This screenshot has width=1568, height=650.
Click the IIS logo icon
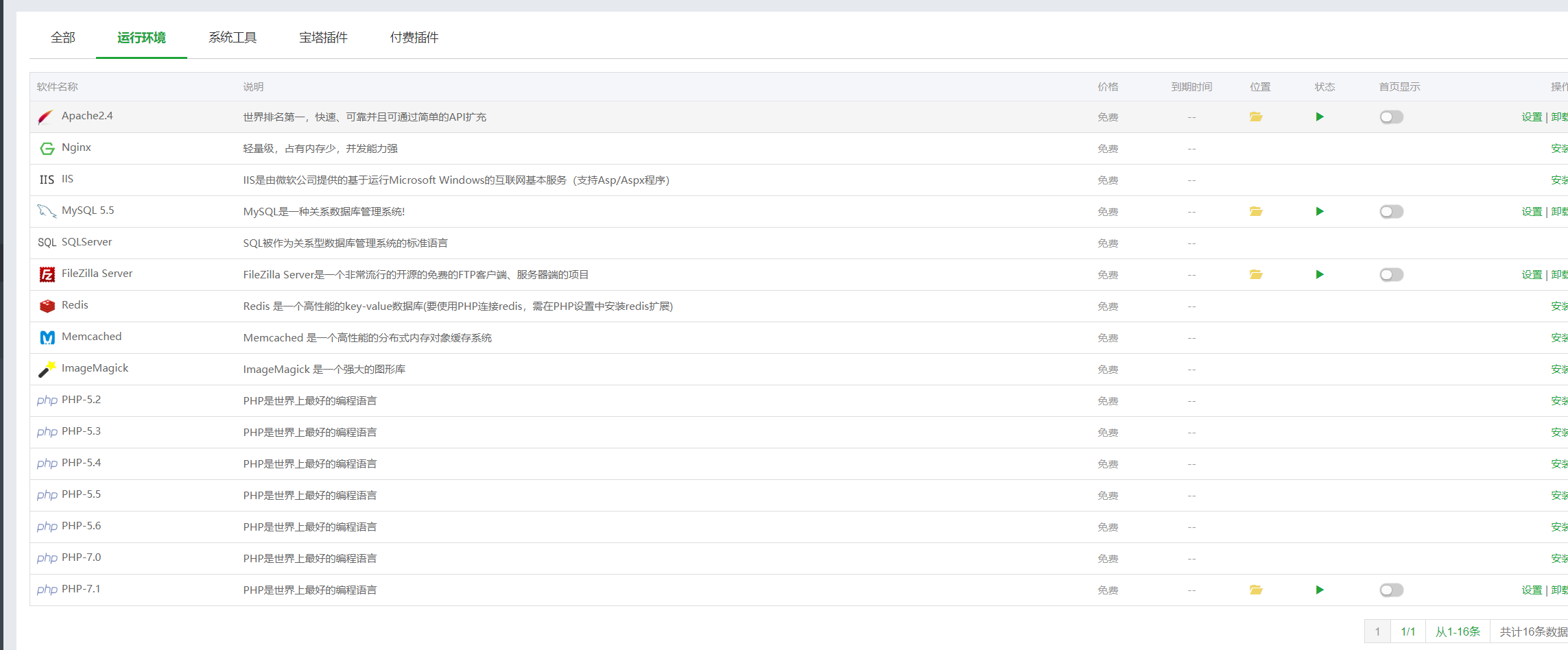(47, 180)
